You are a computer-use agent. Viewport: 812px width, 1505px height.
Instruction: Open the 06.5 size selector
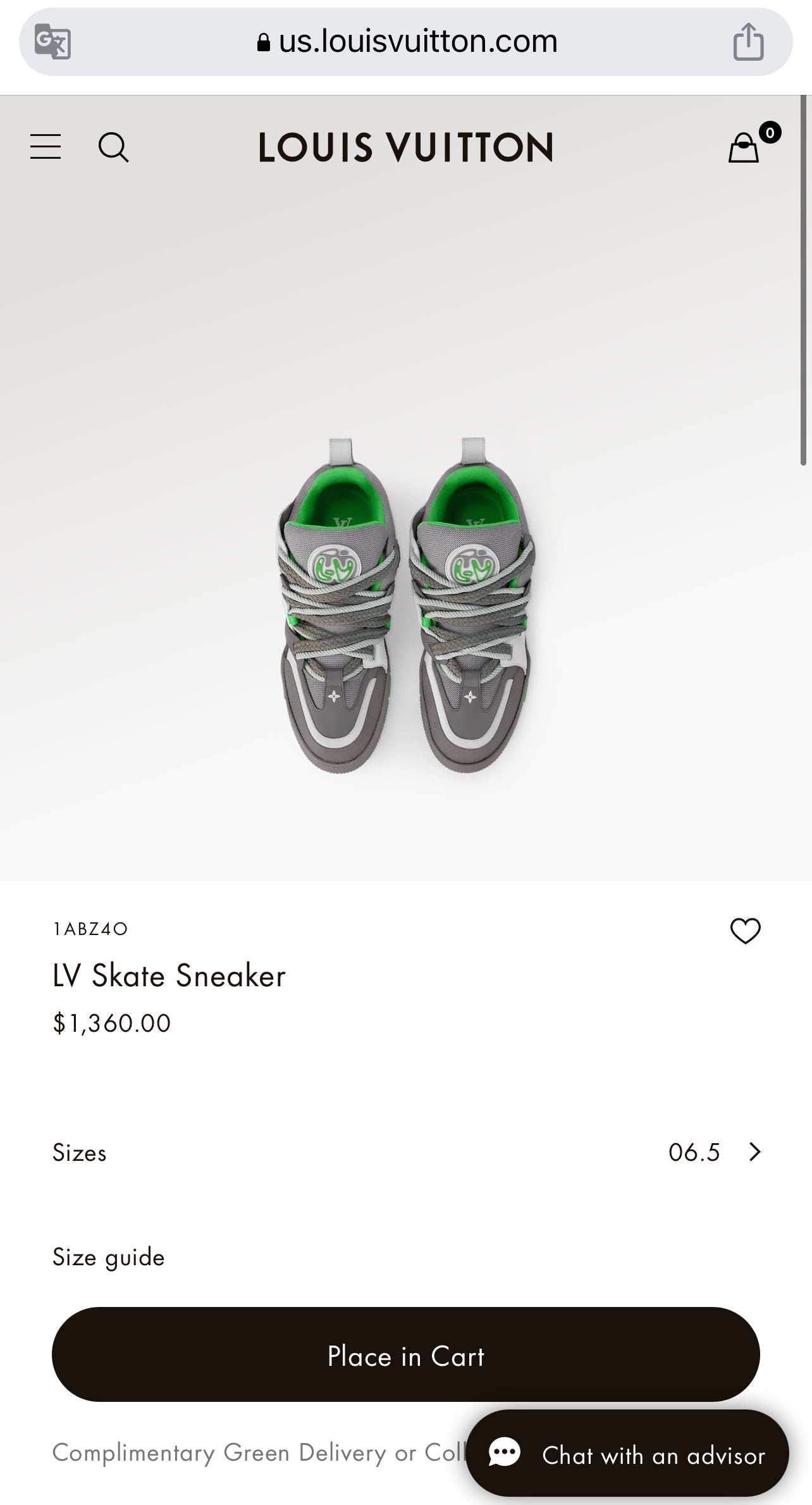[694, 1153]
